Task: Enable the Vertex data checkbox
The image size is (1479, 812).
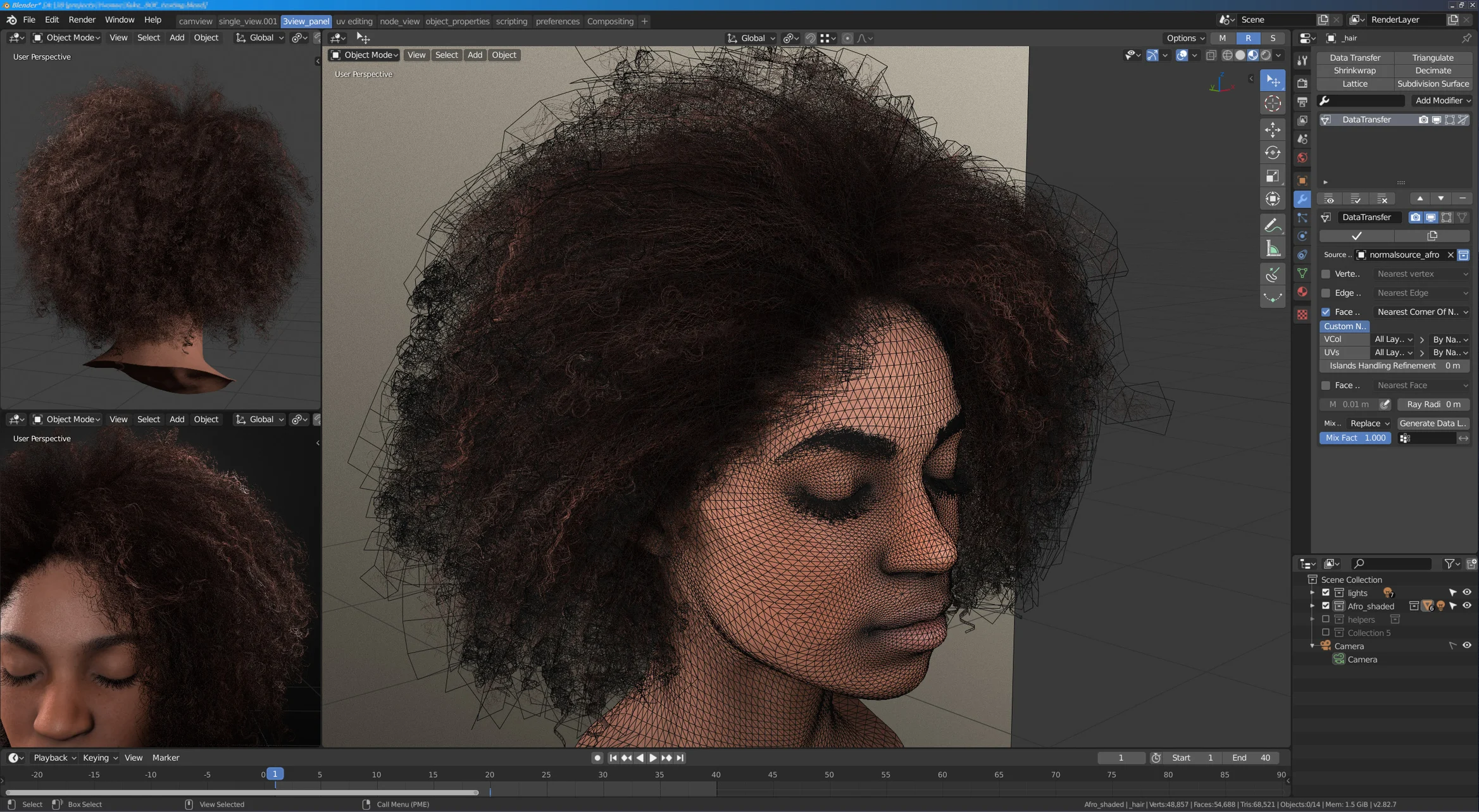Action: (1325, 274)
